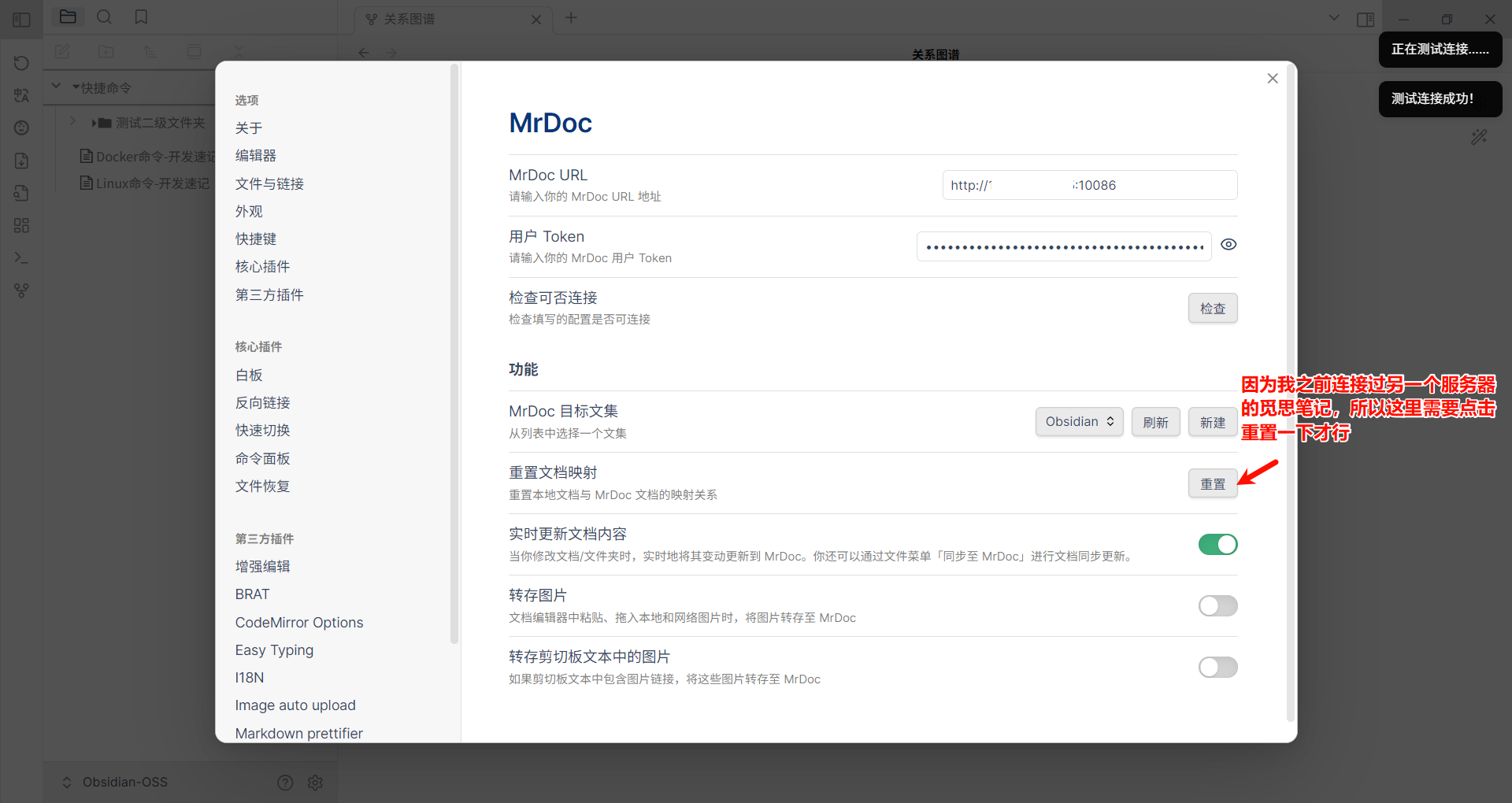This screenshot has height=803, width=1512.
Task: Select the 关系图谱 tab
Action: point(453,19)
